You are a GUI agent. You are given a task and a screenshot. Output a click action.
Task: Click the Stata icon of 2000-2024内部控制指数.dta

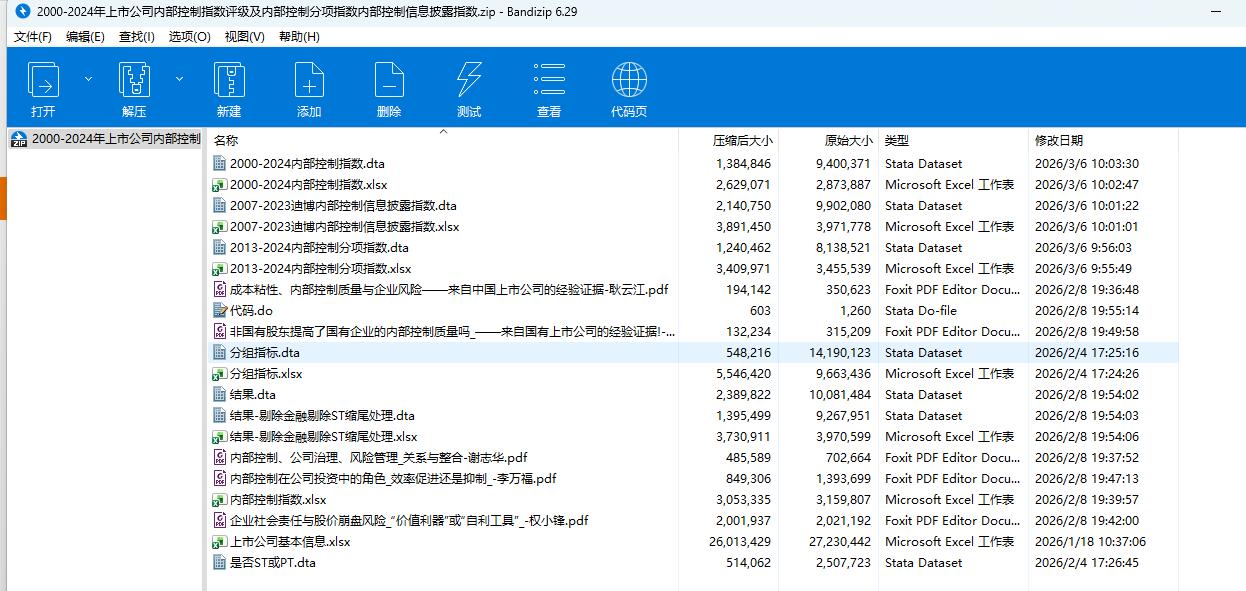(220, 163)
